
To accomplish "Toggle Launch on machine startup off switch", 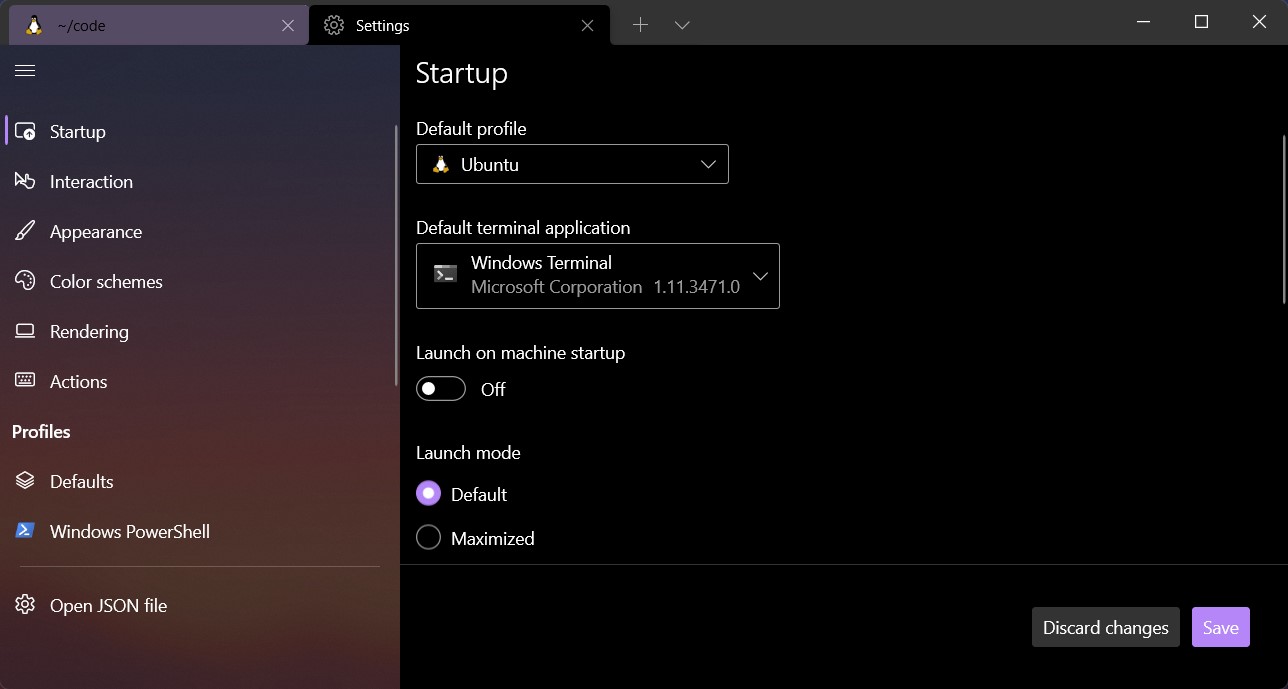I will pyautogui.click(x=440, y=388).
